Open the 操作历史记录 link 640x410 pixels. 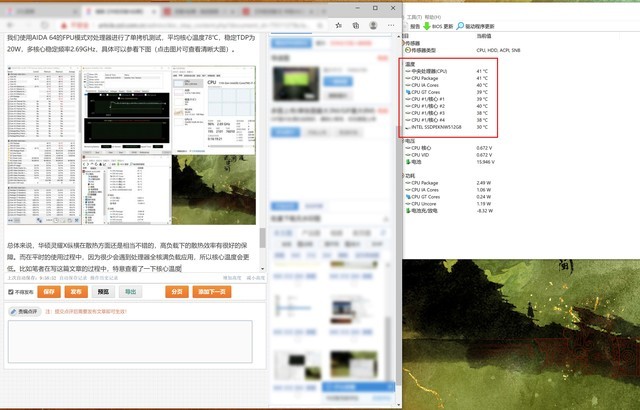(104, 278)
